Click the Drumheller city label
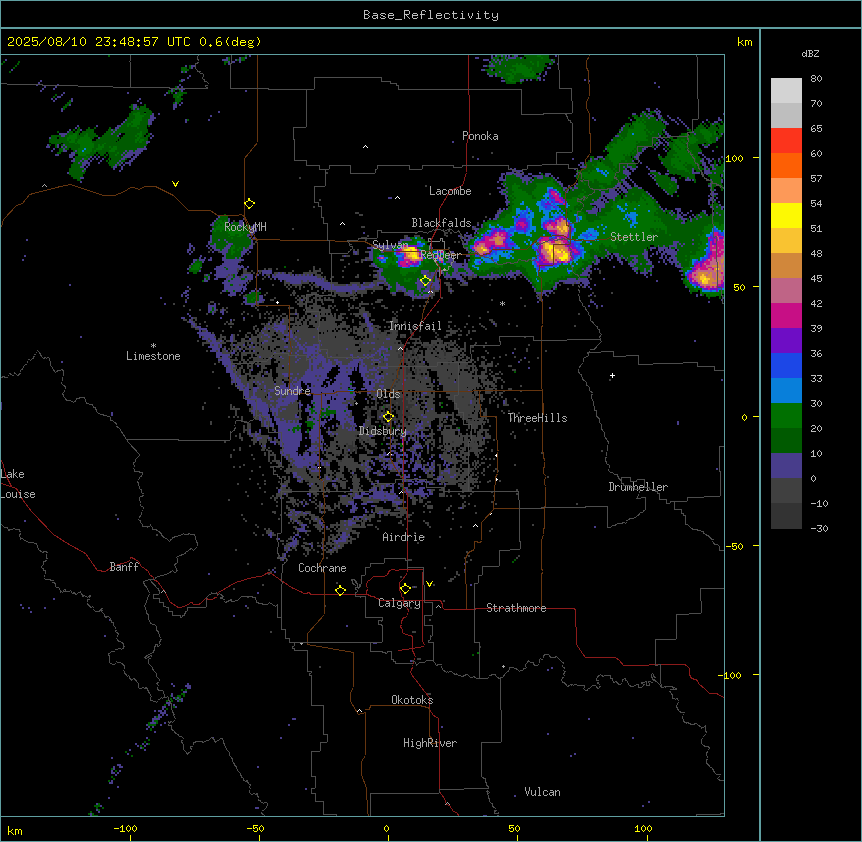This screenshot has height=842, width=862. pos(638,487)
